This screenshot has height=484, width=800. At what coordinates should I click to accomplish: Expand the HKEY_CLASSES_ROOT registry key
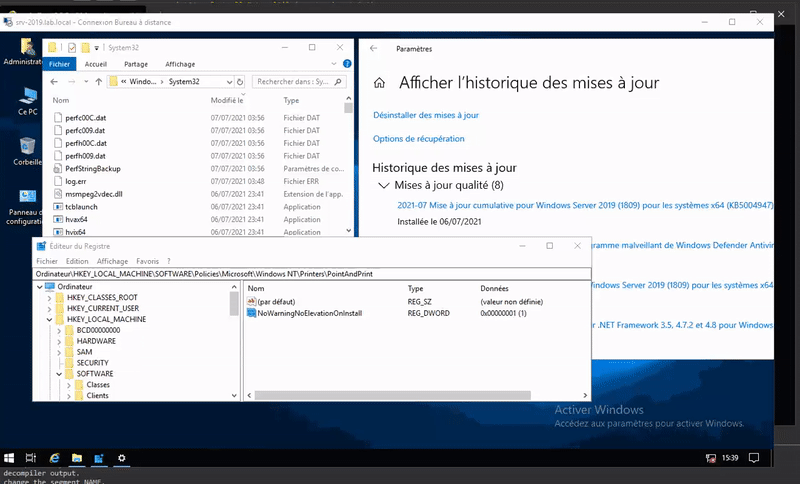49,297
